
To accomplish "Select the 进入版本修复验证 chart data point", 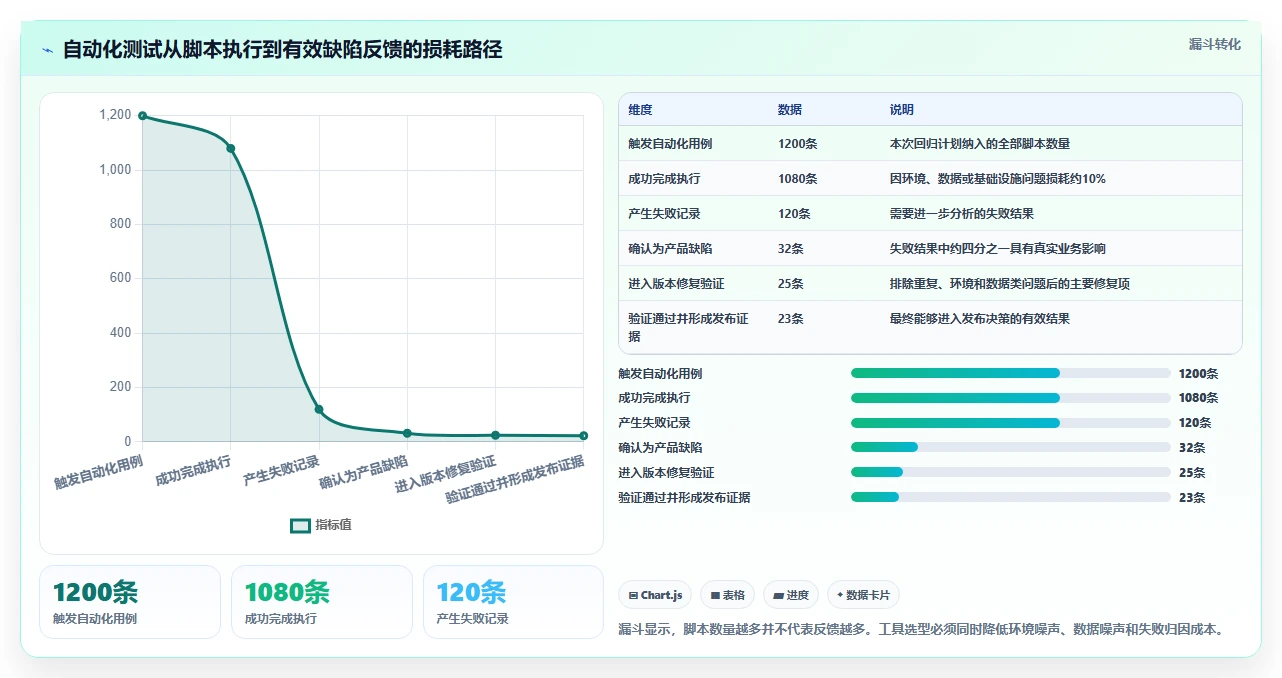I will (495, 435).
